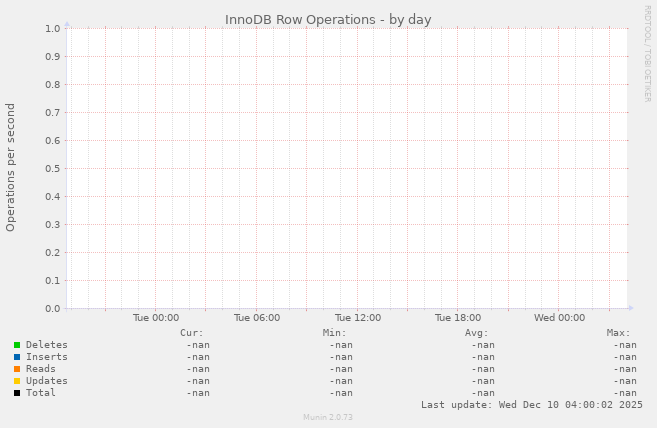Click the Avg: column header
Image resolution: width=657 pixels, height=428 pixels.
[x=476, y=333]
